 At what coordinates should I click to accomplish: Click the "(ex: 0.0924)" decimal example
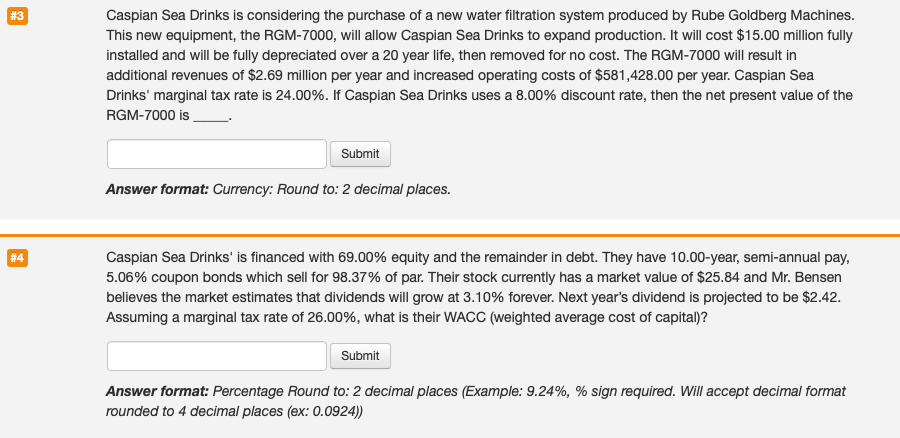(x=324, y=412)
